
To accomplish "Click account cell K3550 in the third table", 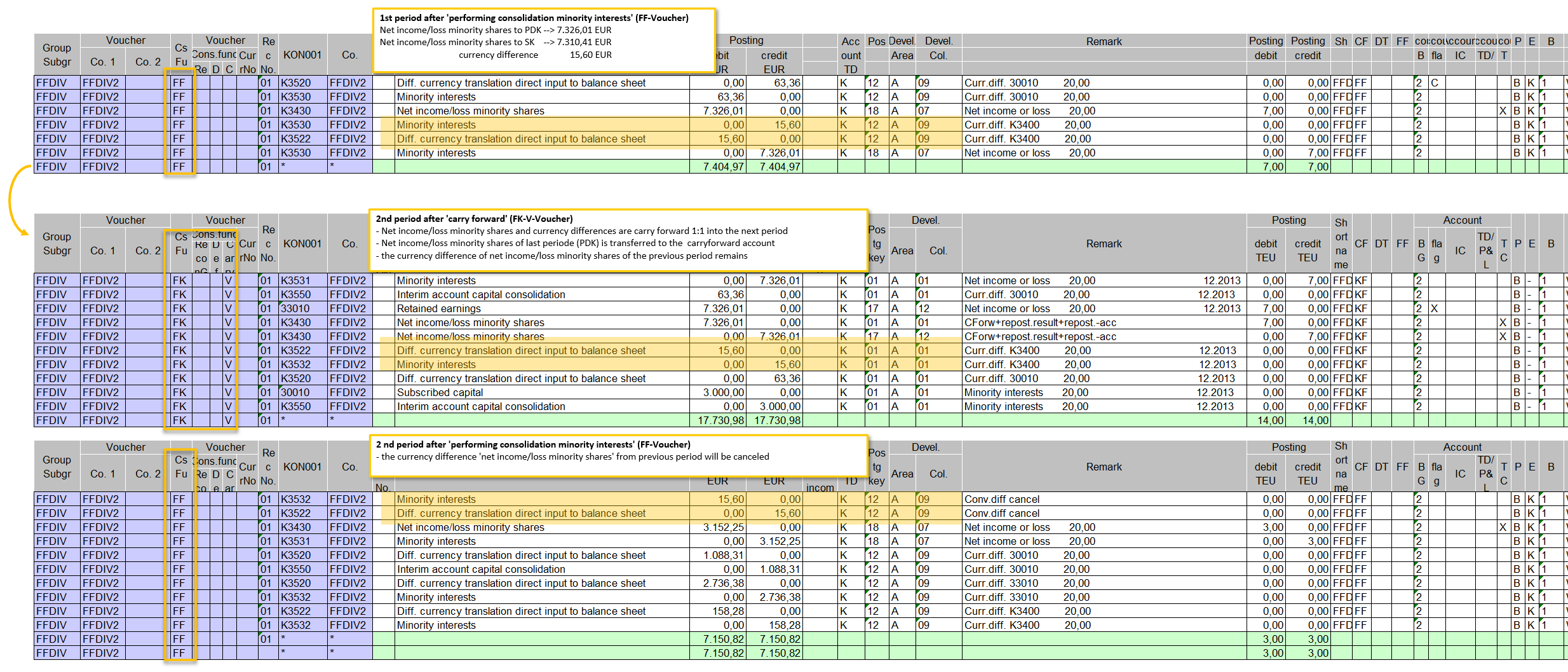I will click(302, 569).
